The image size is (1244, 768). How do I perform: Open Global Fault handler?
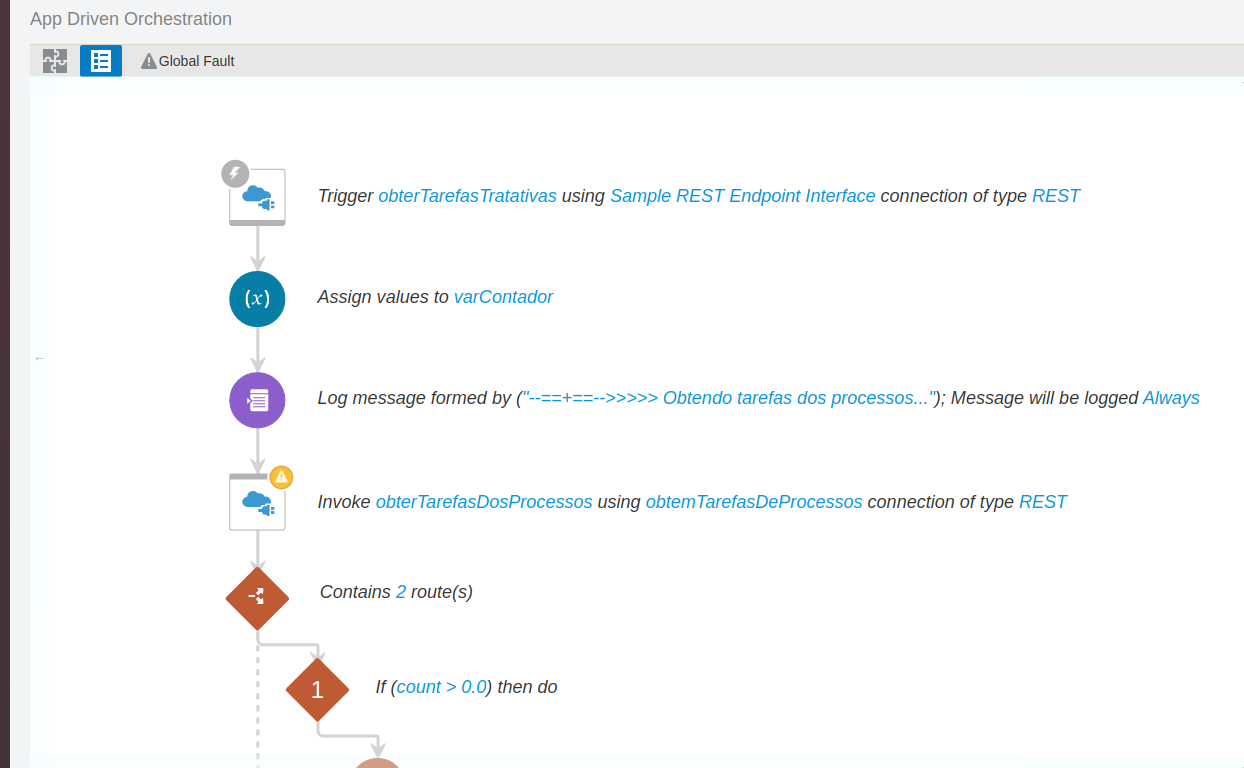188,61
